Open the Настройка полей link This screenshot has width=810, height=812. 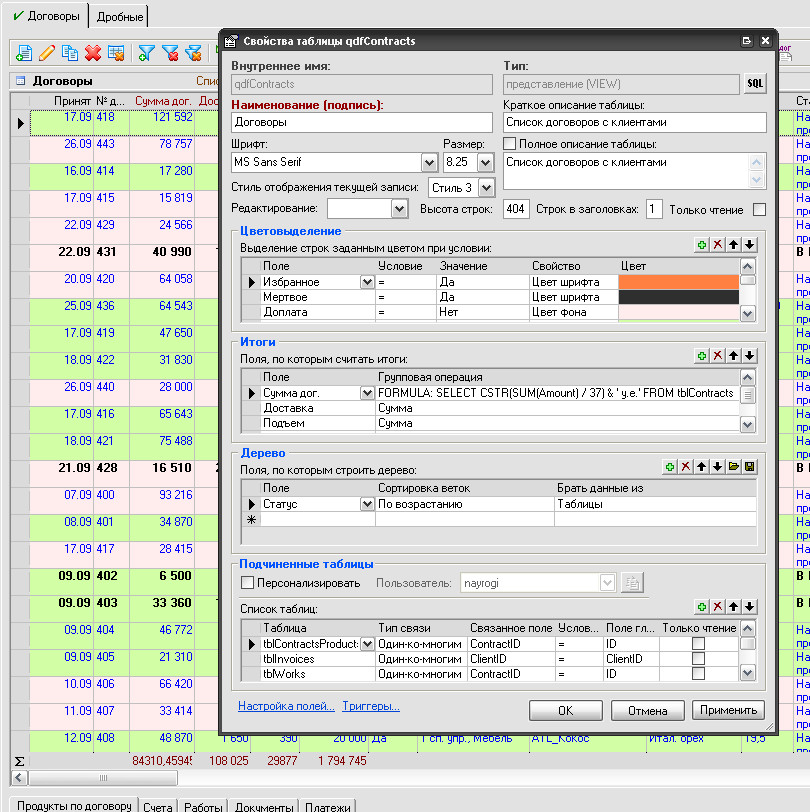coord(286,706)
